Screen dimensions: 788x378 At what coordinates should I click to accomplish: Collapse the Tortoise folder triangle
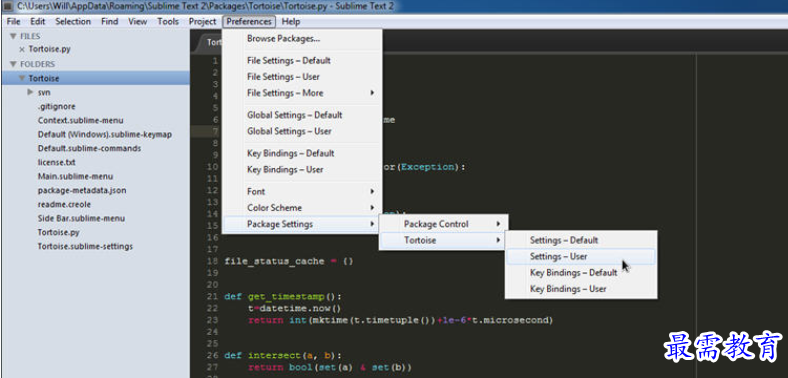click(x=22, y=78)
